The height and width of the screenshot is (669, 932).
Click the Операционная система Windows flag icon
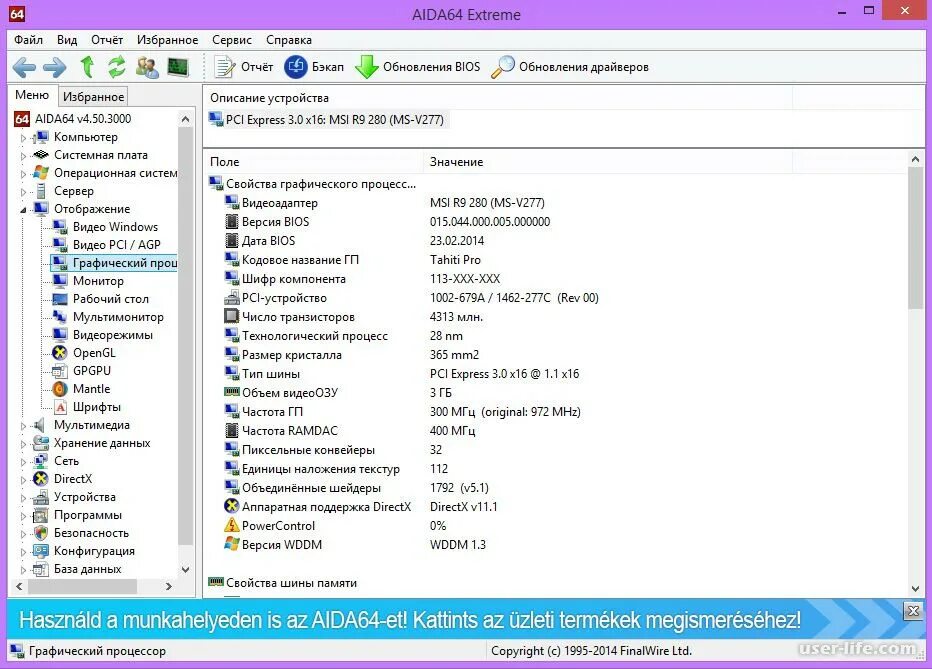[40, 173]
